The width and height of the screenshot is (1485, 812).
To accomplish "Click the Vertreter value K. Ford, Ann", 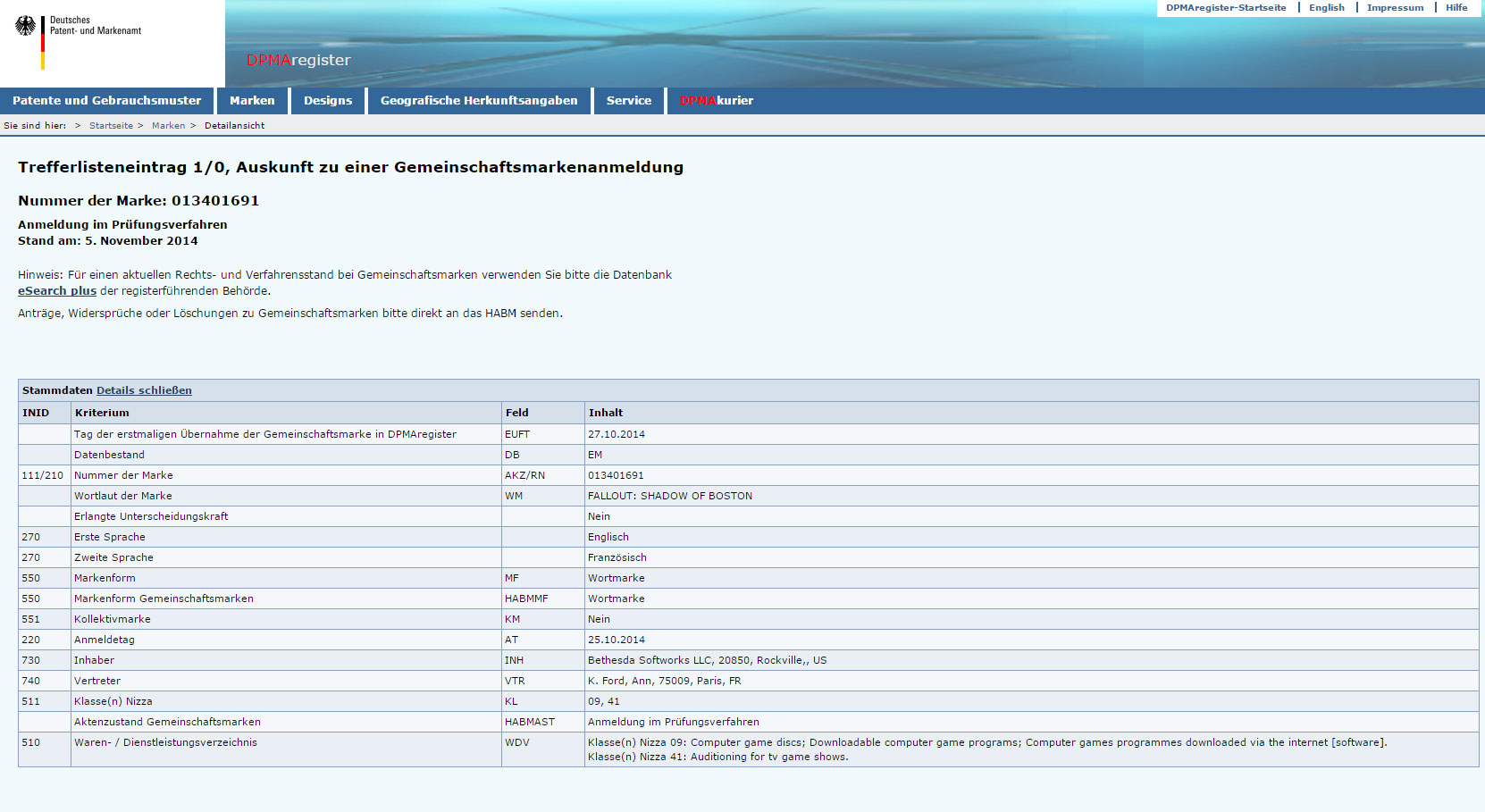I will (664, 681).
